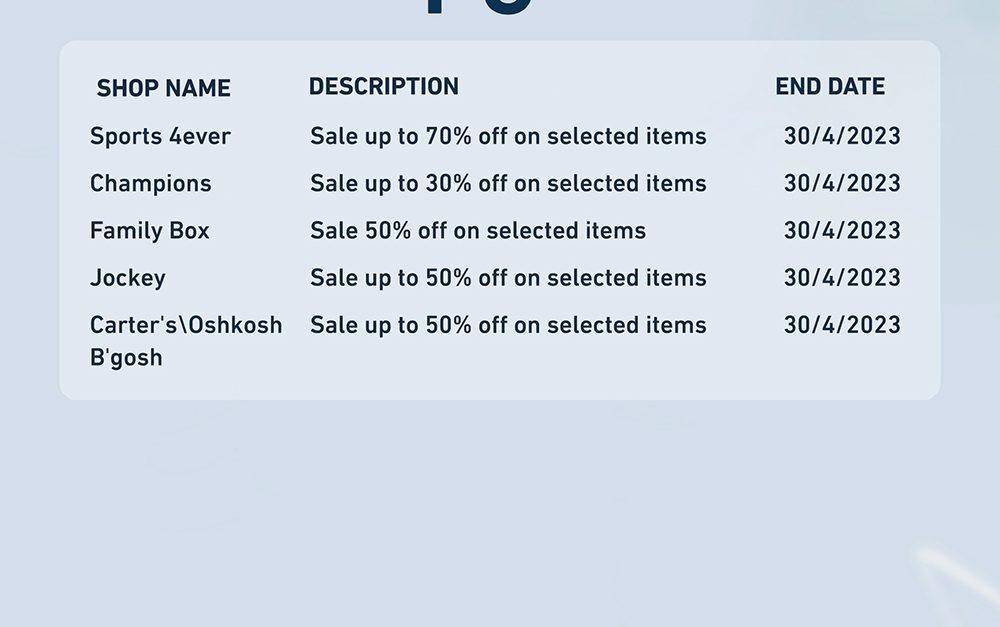
Task: Click Jockey's sale up to 50% description
Action: [508, 277]
